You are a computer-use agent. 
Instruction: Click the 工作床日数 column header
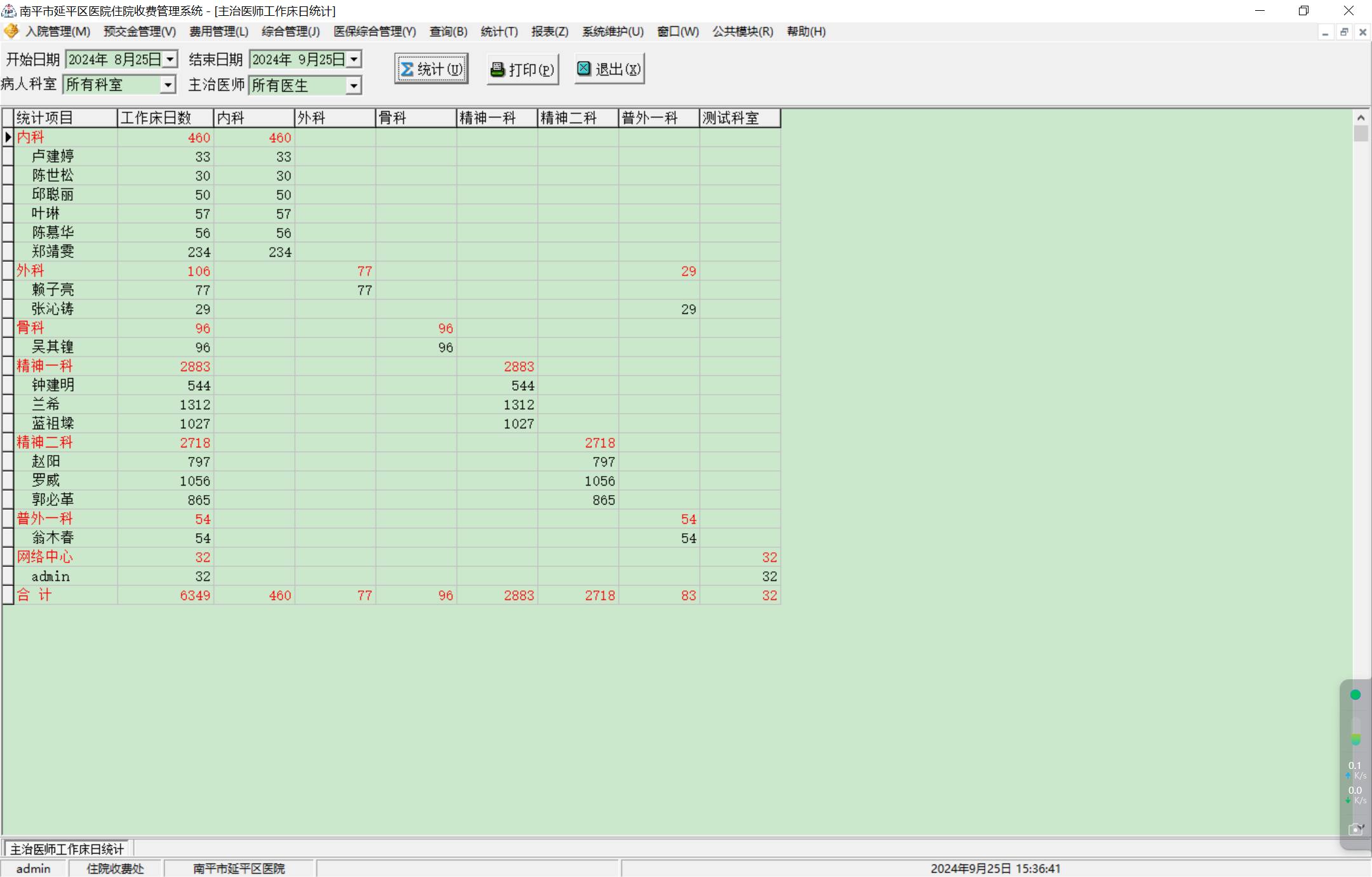pos(164,118)
